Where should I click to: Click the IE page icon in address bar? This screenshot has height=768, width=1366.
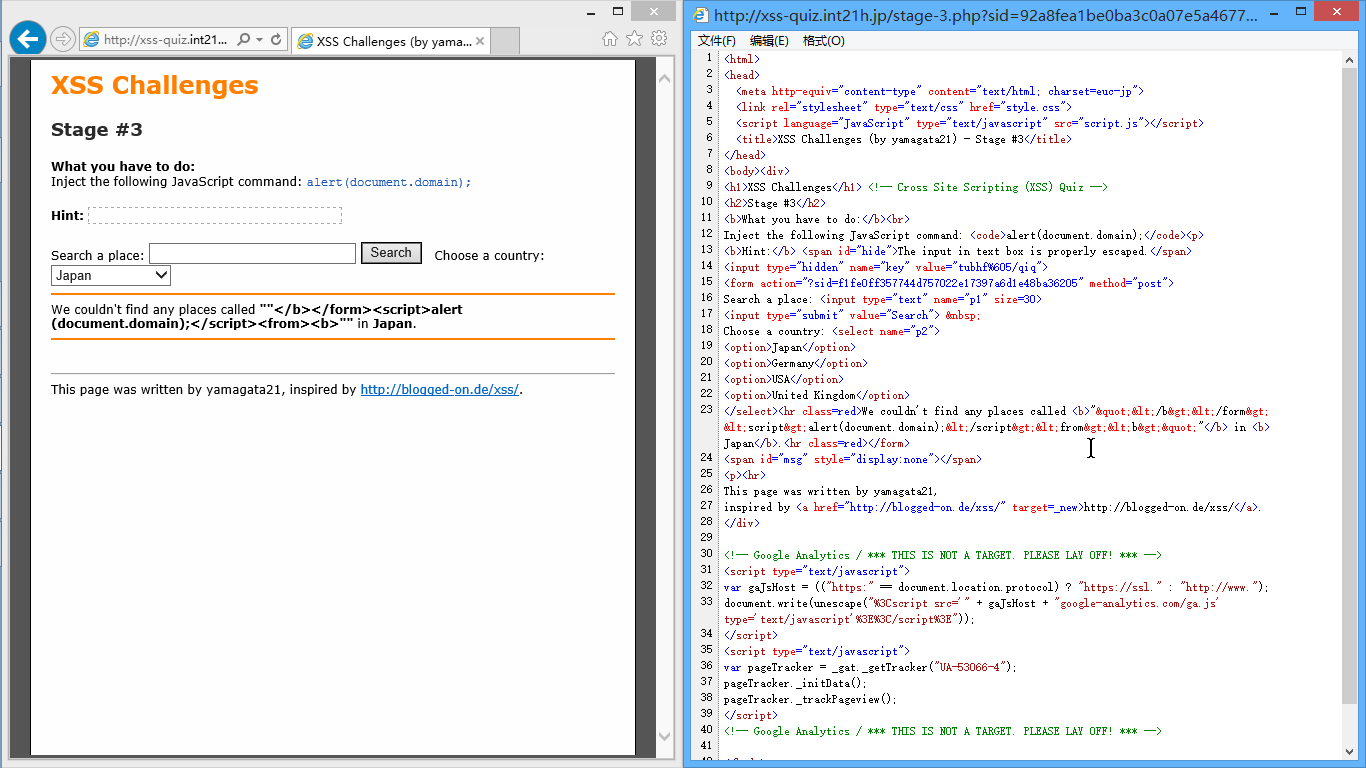click(92, 40)
